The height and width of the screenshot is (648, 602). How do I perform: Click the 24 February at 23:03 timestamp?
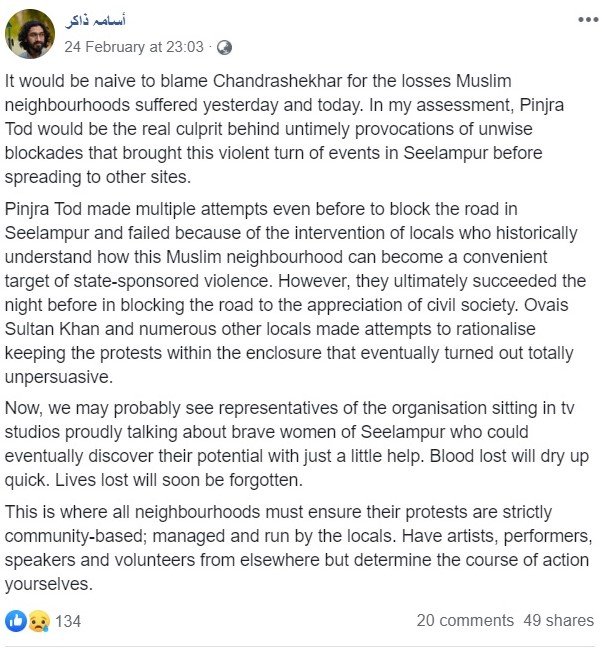coord(134,46)
